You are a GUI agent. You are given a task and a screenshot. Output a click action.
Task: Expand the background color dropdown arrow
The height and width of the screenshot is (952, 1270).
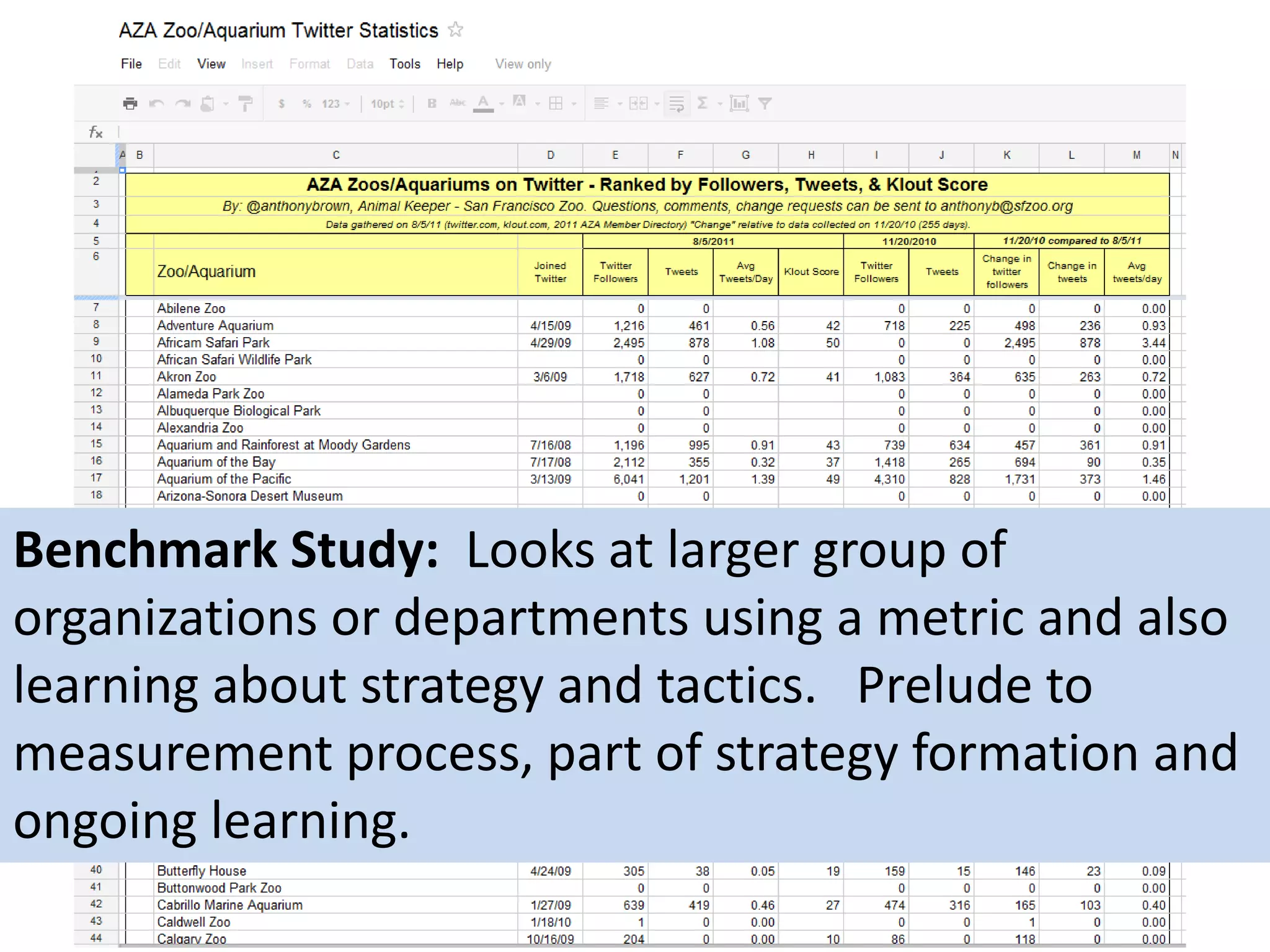pos(538,104)
